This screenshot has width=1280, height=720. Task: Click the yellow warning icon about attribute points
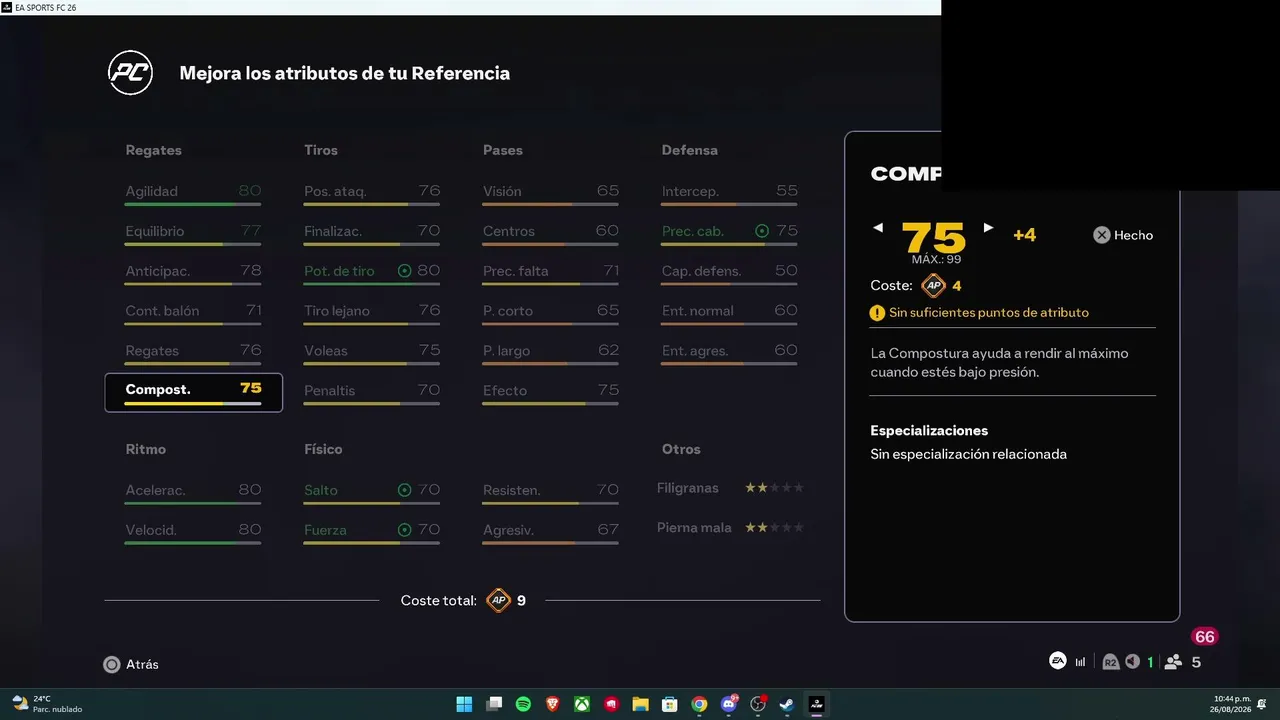coord(877,313)
